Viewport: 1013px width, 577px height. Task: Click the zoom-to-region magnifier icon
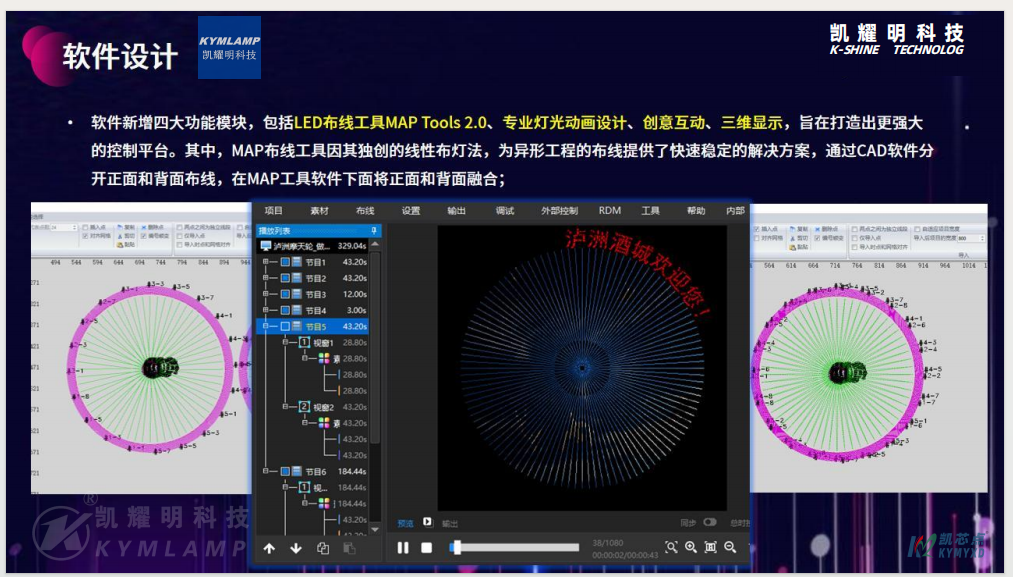click(671, 547)
